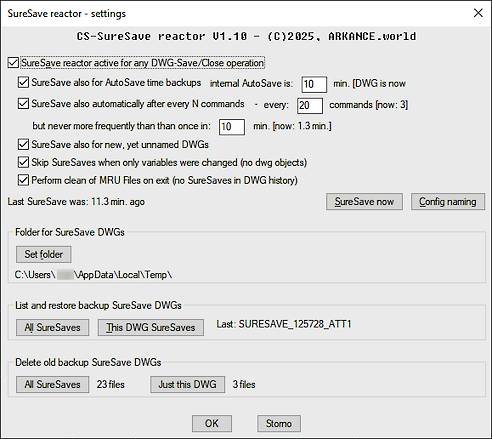Cancel dialog with Storno button
492x439 pixels.
click(279, 423)
